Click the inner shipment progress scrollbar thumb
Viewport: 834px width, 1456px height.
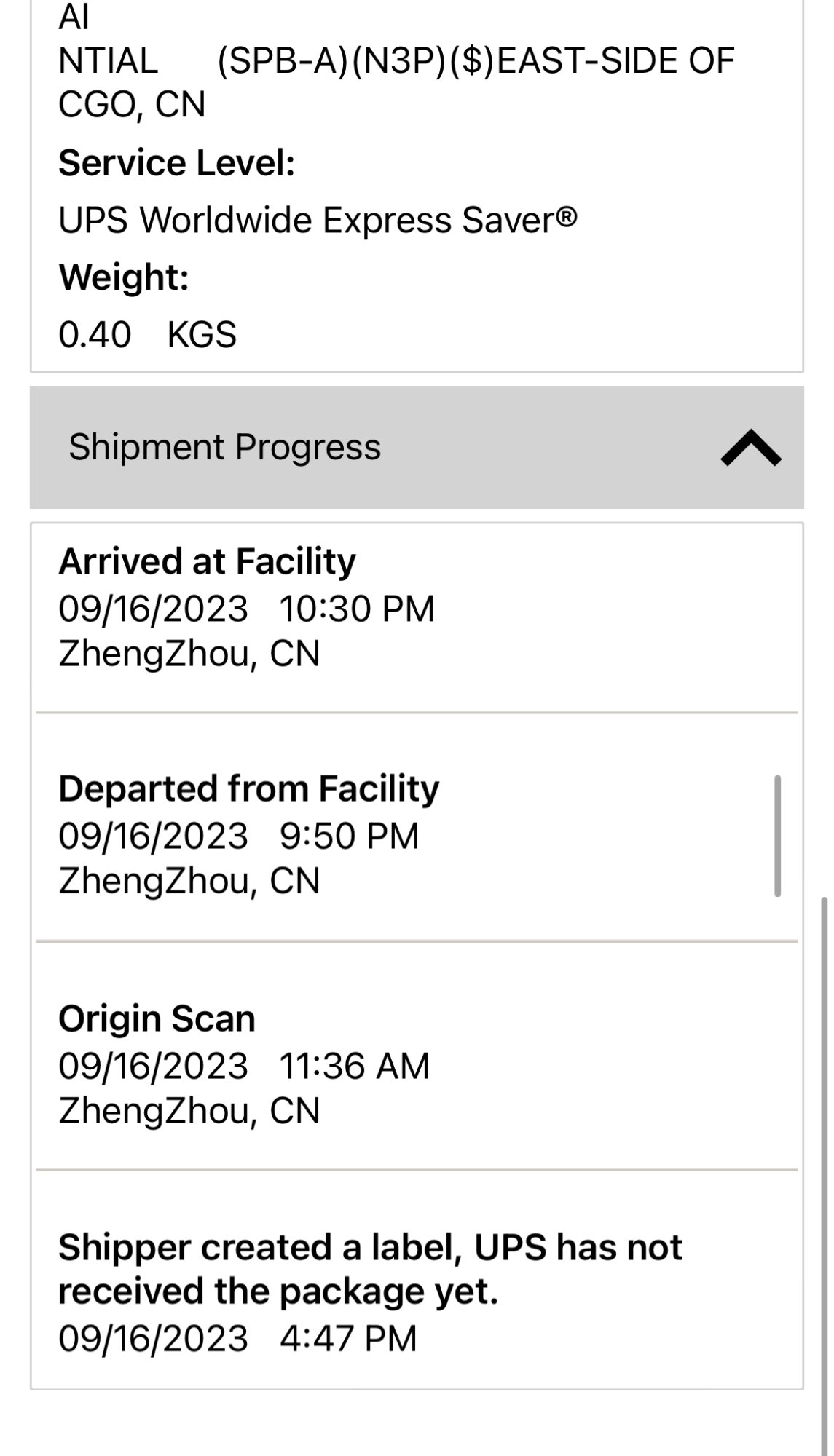coord(777,836)
